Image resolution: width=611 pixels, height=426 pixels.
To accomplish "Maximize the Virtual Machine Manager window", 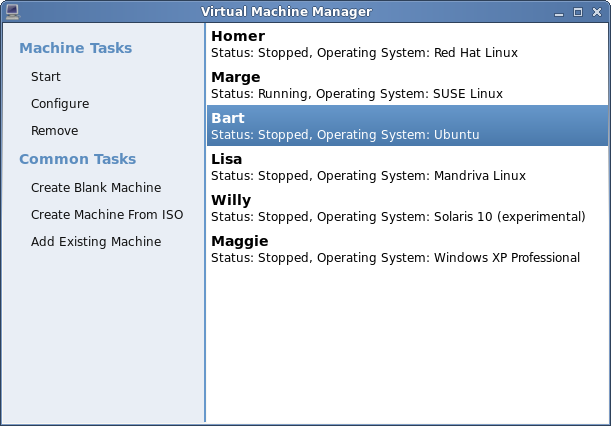I will point(578,12).
